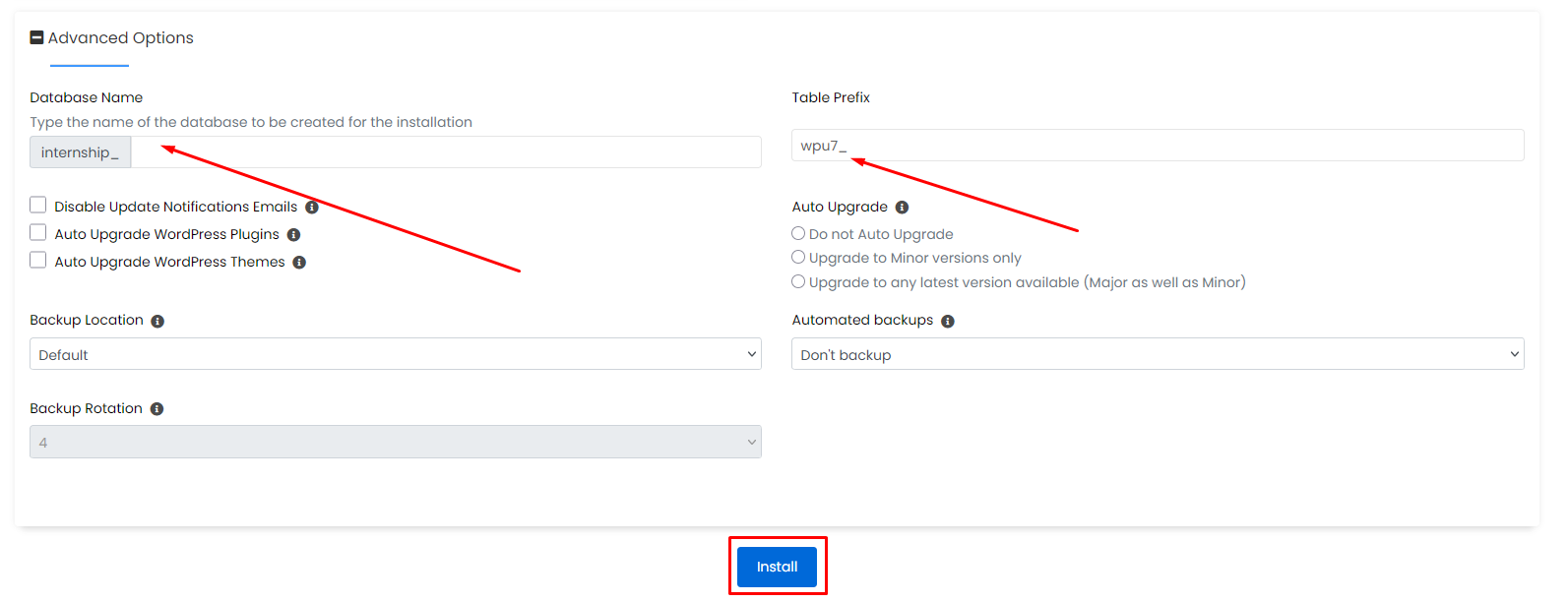Click the Backup Rotation info icon
1568x602 pixels.
157,409
